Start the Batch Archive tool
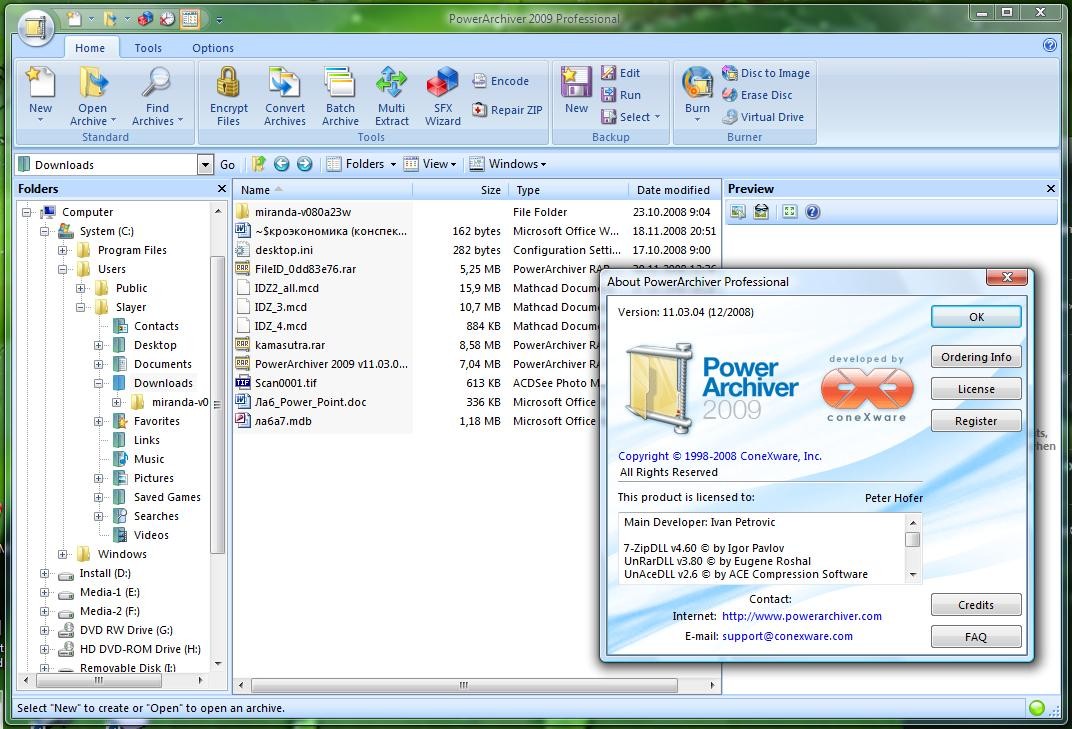The image size is (1072, 729). click(x=340, y=96)
